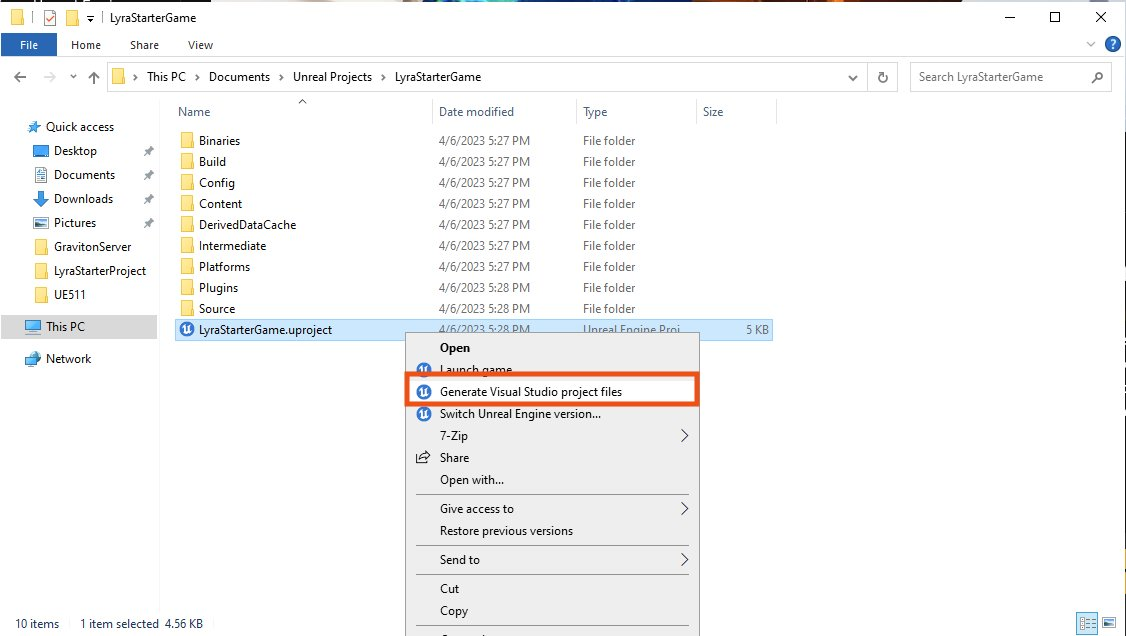Click the Documents icon in Quick access
The height and width of the screenshot is (636, 1126).
pyautogui.click(x=41, y=175)
